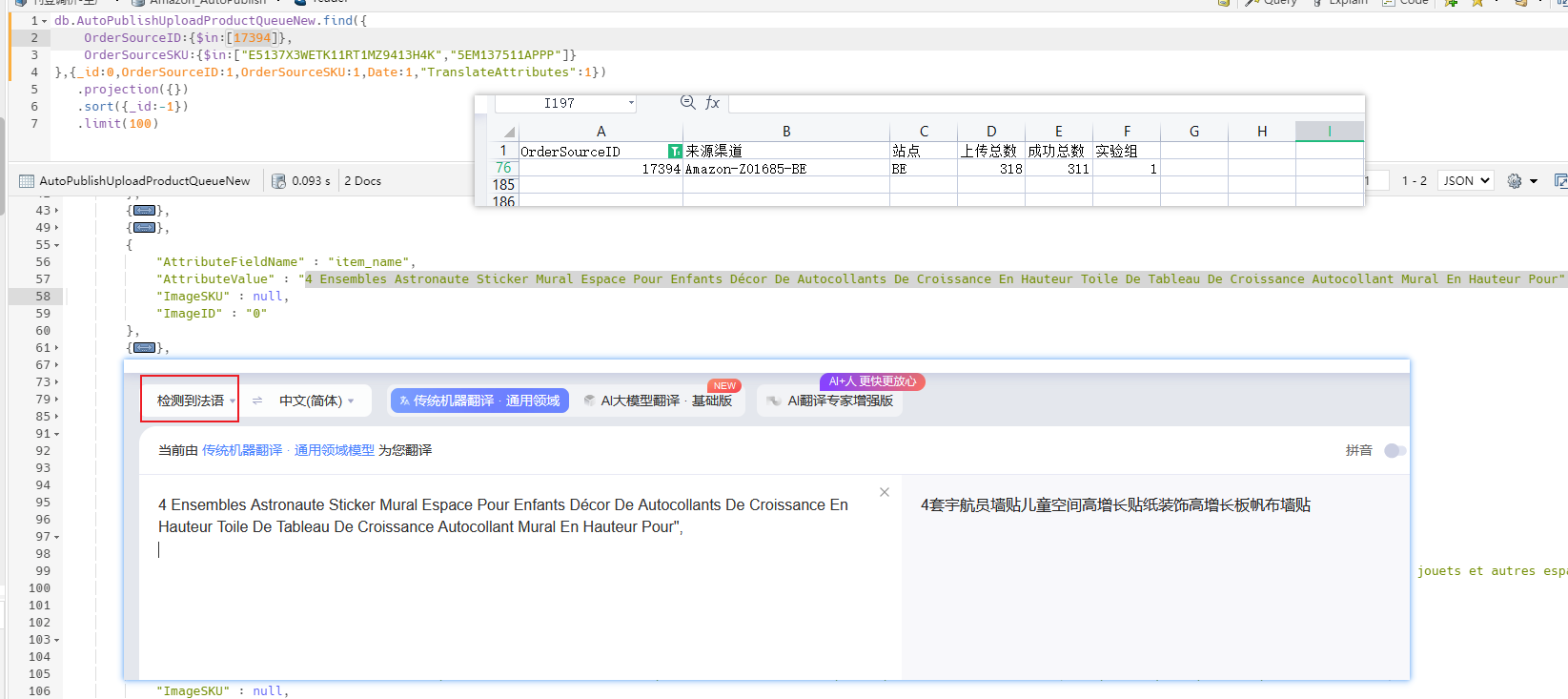
Task: Click the 通用领域模型 link
Action: coord(335,450)
